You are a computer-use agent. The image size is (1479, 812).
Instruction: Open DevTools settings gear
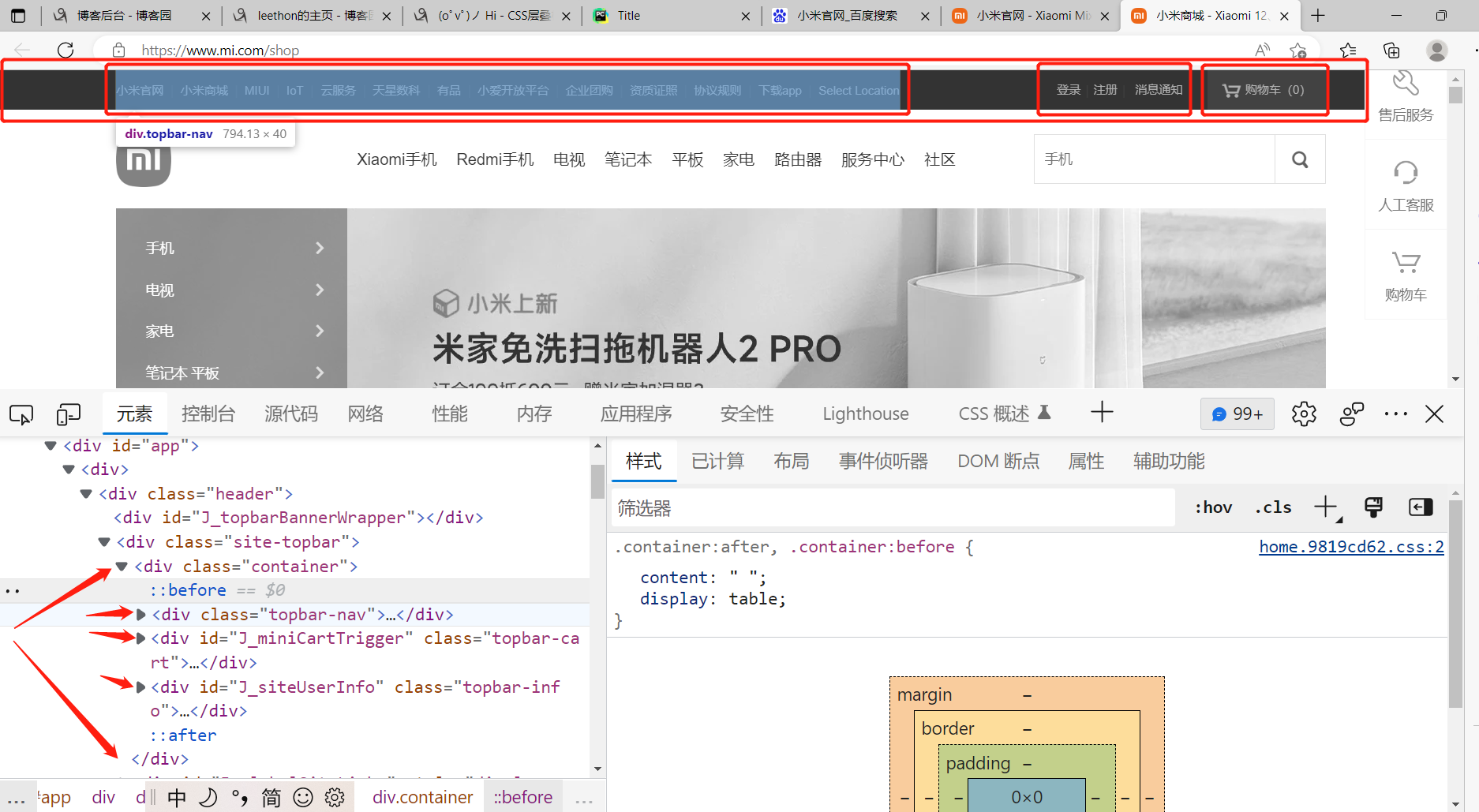pyautogui.click(x=1304, y=413)
